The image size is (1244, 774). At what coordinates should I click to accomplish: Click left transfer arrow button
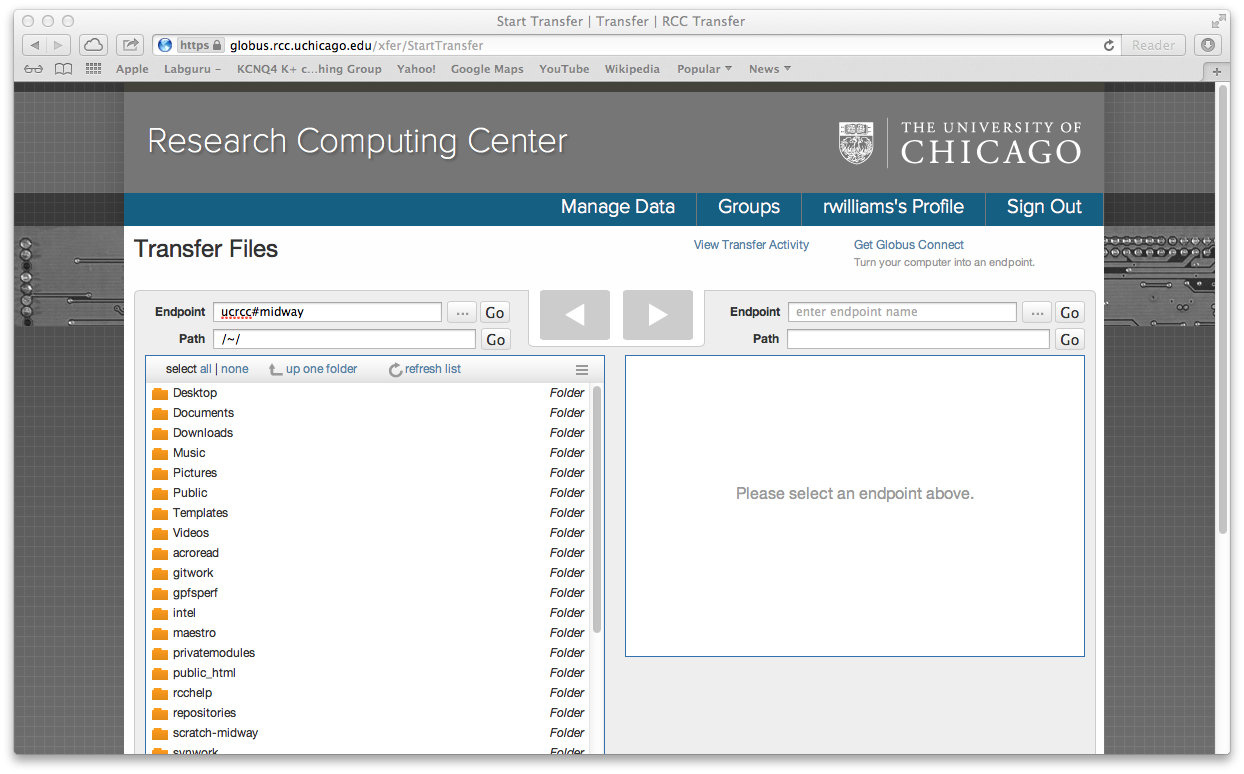575,315
